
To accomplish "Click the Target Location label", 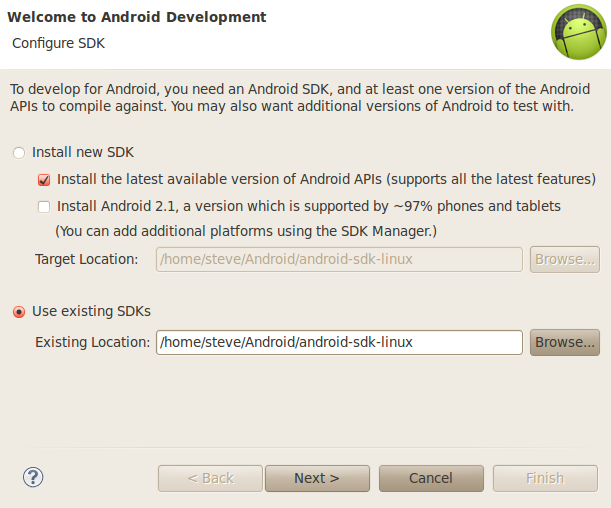I will point(87,259).
